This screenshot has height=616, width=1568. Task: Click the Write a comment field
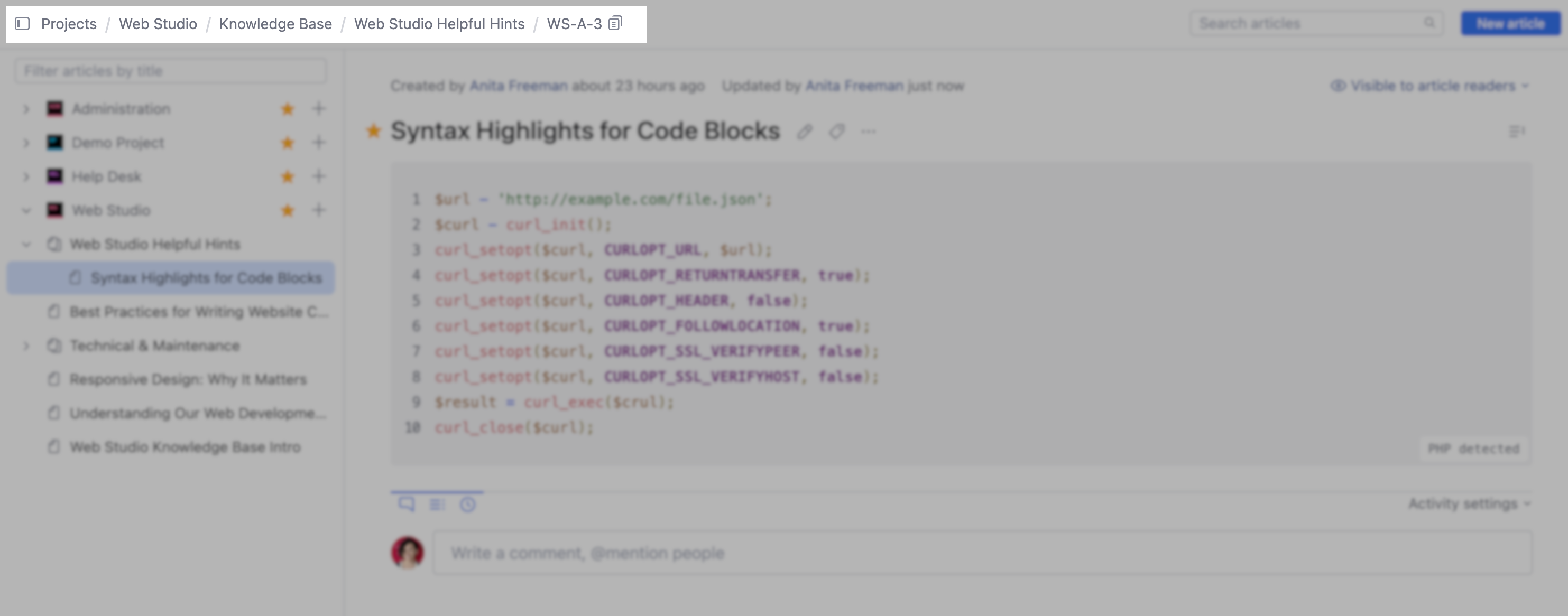(x=731, y=552)
